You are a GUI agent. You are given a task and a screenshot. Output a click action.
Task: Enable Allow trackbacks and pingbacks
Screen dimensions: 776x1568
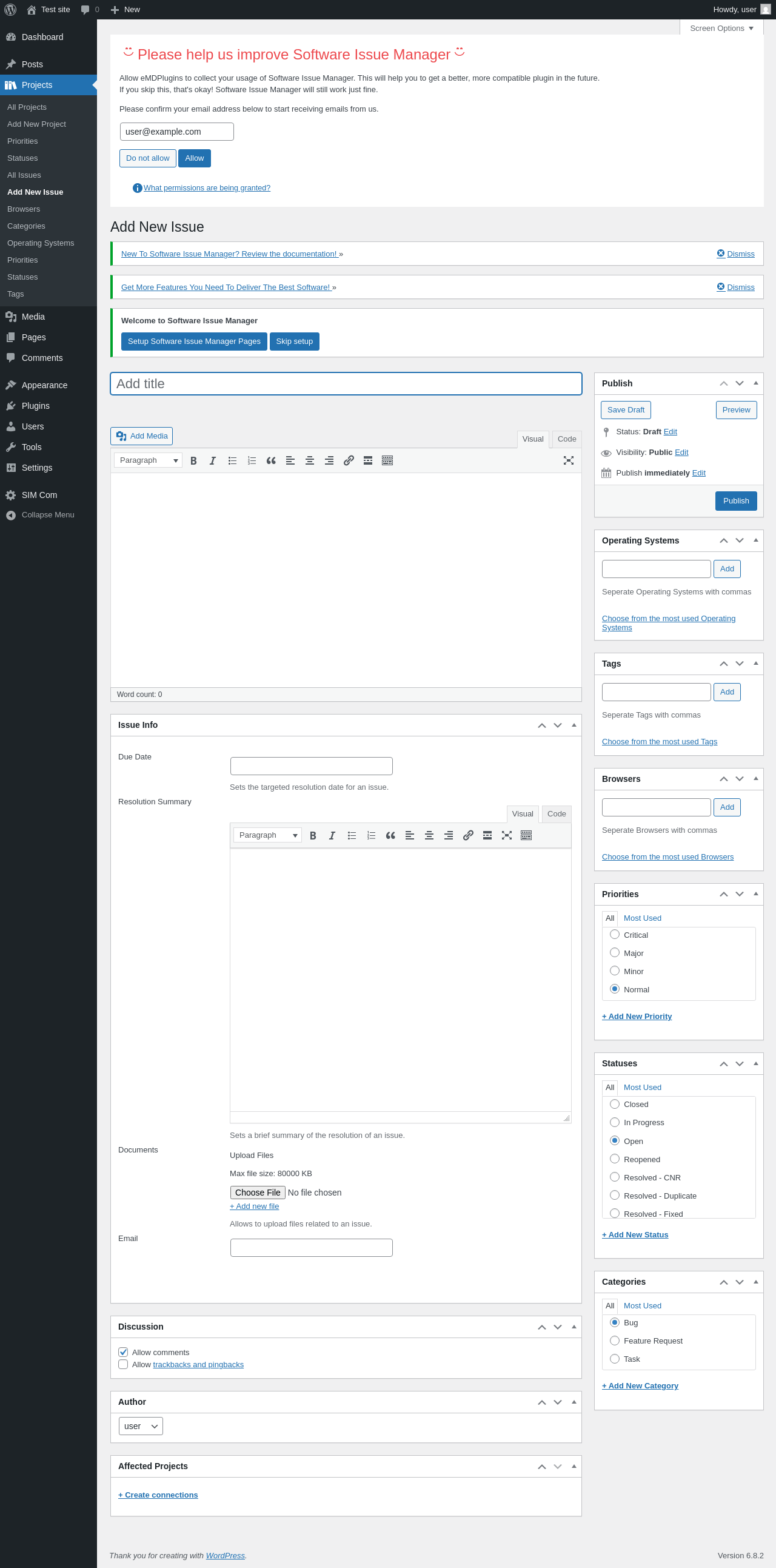pos(124,1365)
